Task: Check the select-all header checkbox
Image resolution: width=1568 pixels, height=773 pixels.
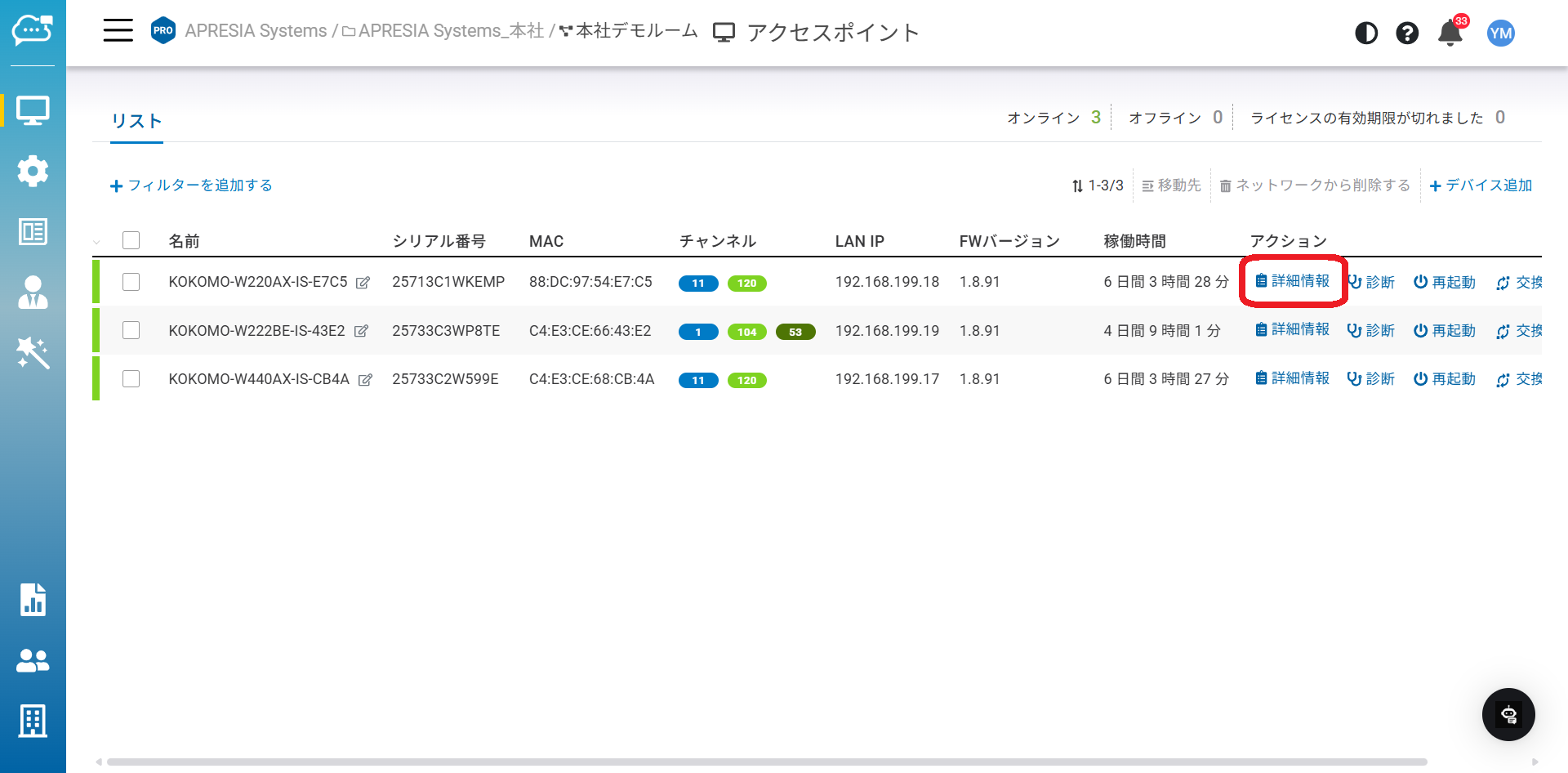Action: tap(131, 240)
